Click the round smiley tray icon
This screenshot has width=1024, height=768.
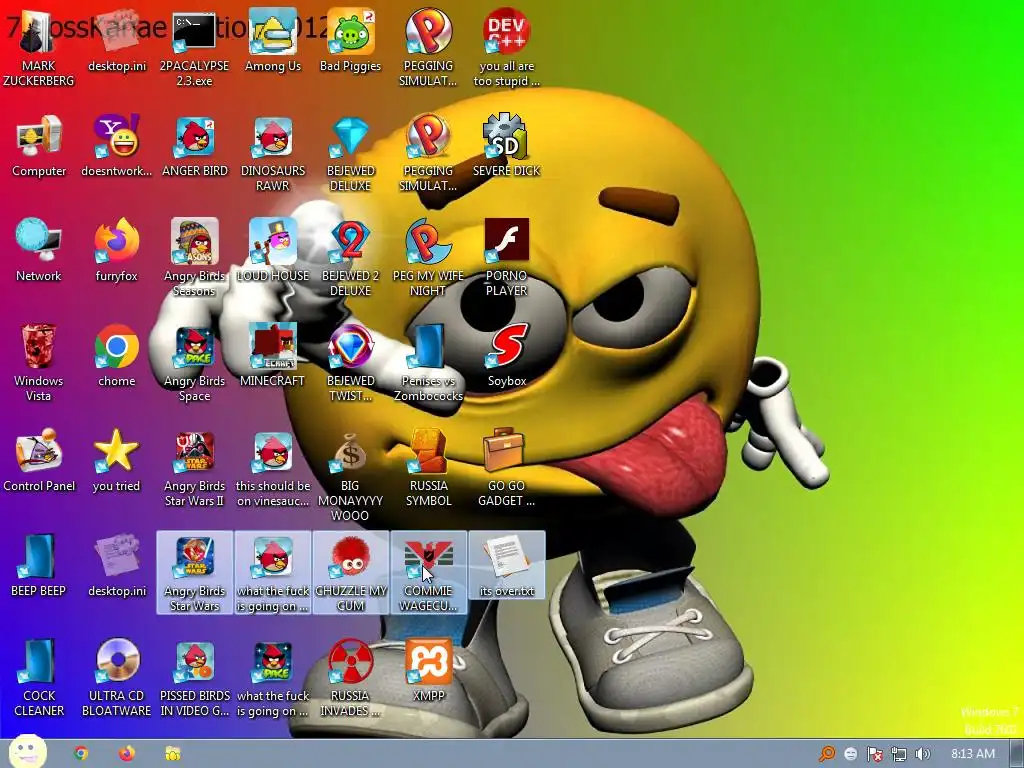[x=850, y=754]
